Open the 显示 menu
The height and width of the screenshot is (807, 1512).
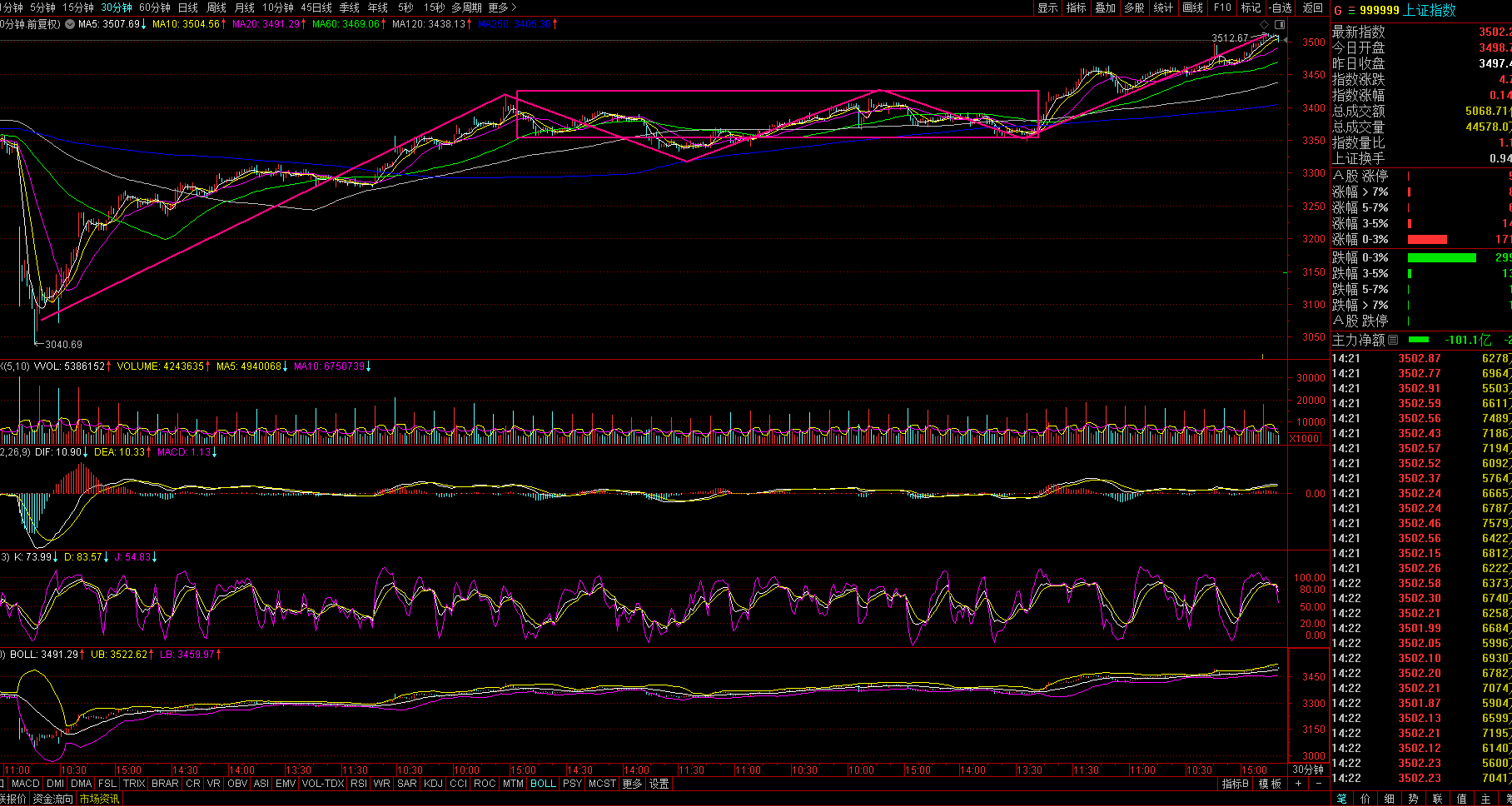coord(1048,7)
